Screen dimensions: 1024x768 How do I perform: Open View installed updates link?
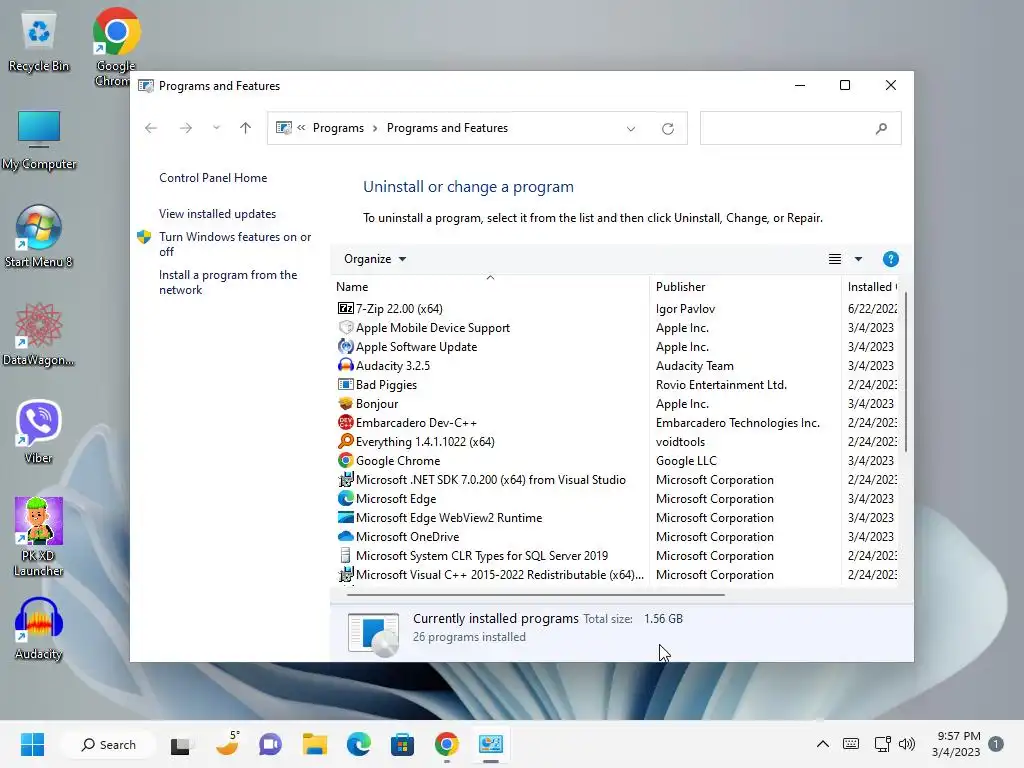click(x=217, y=214)
